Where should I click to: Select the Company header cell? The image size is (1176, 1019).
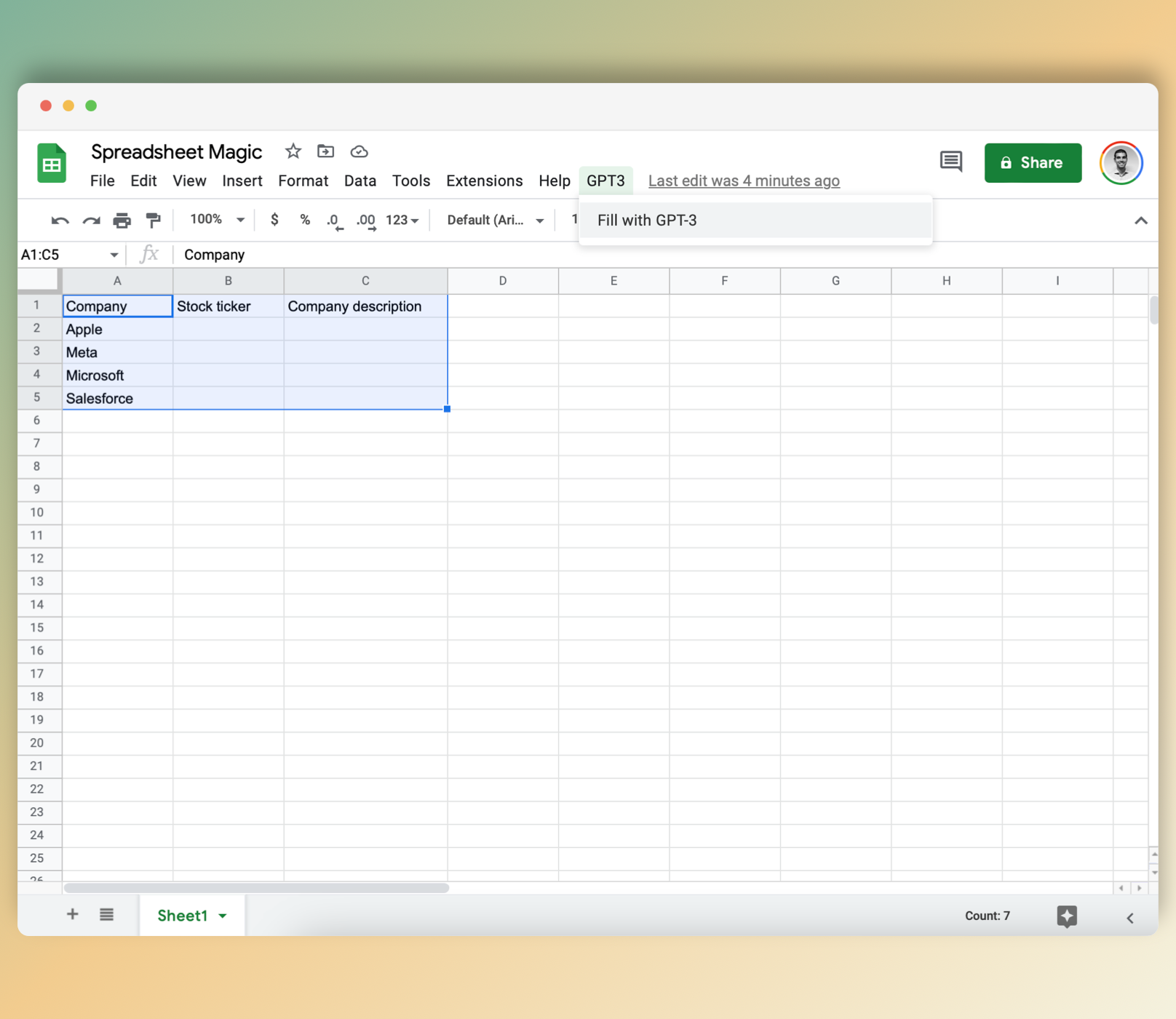117,306
